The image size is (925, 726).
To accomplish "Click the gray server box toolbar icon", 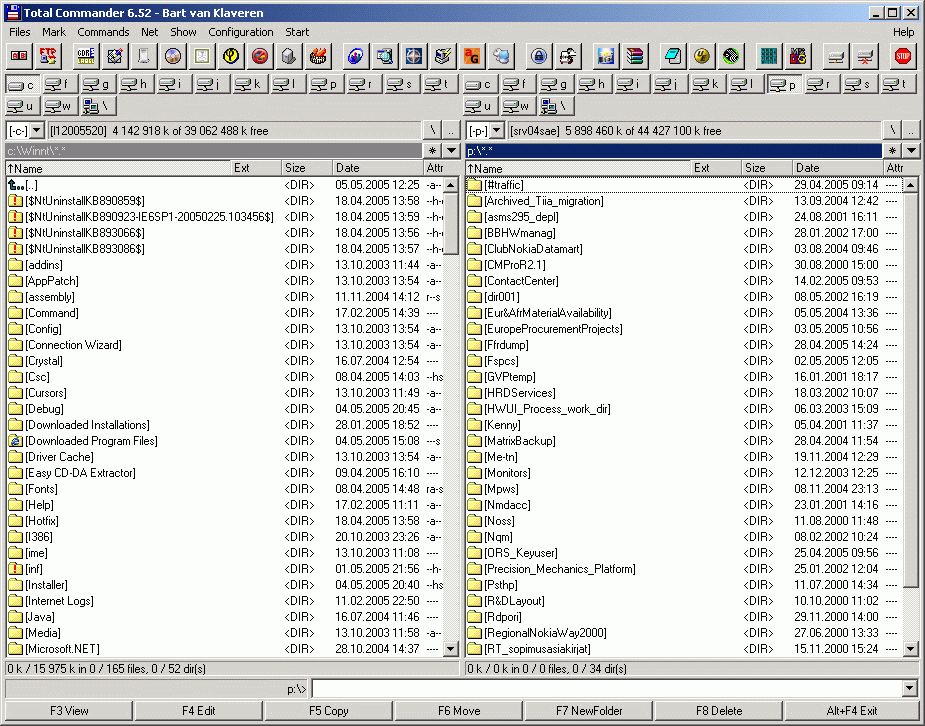I will click(x=288, y=56).
